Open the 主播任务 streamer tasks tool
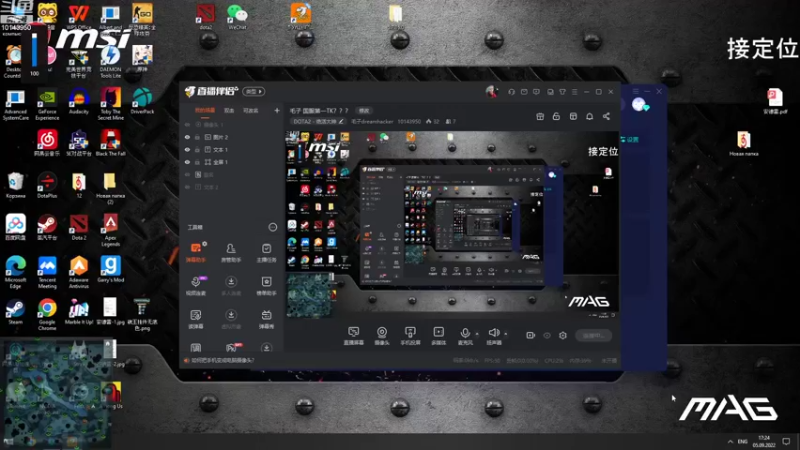800x450 pixels. pos(266,253)
